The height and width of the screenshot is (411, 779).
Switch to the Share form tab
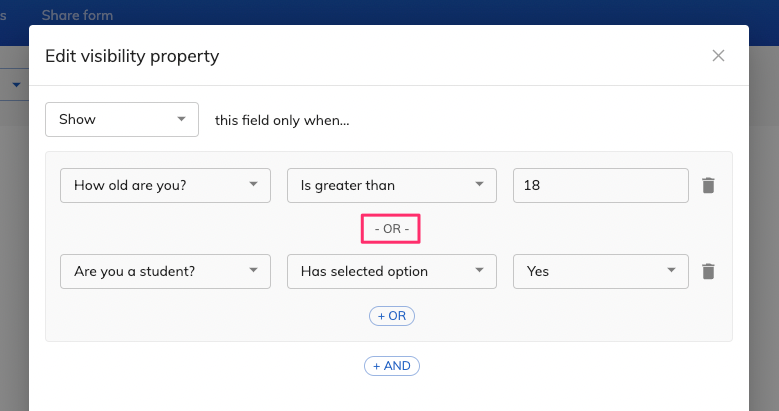point(77,15)
